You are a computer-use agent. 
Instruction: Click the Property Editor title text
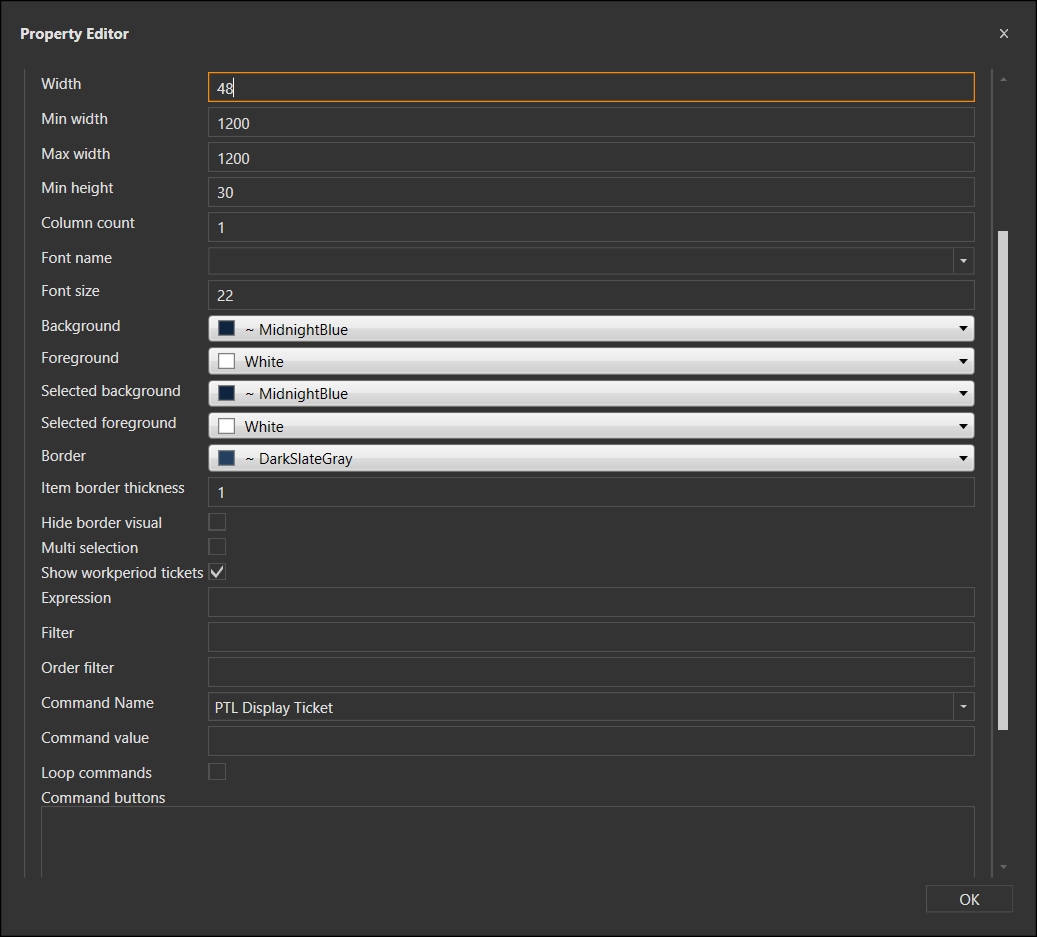tap(74, 34)
